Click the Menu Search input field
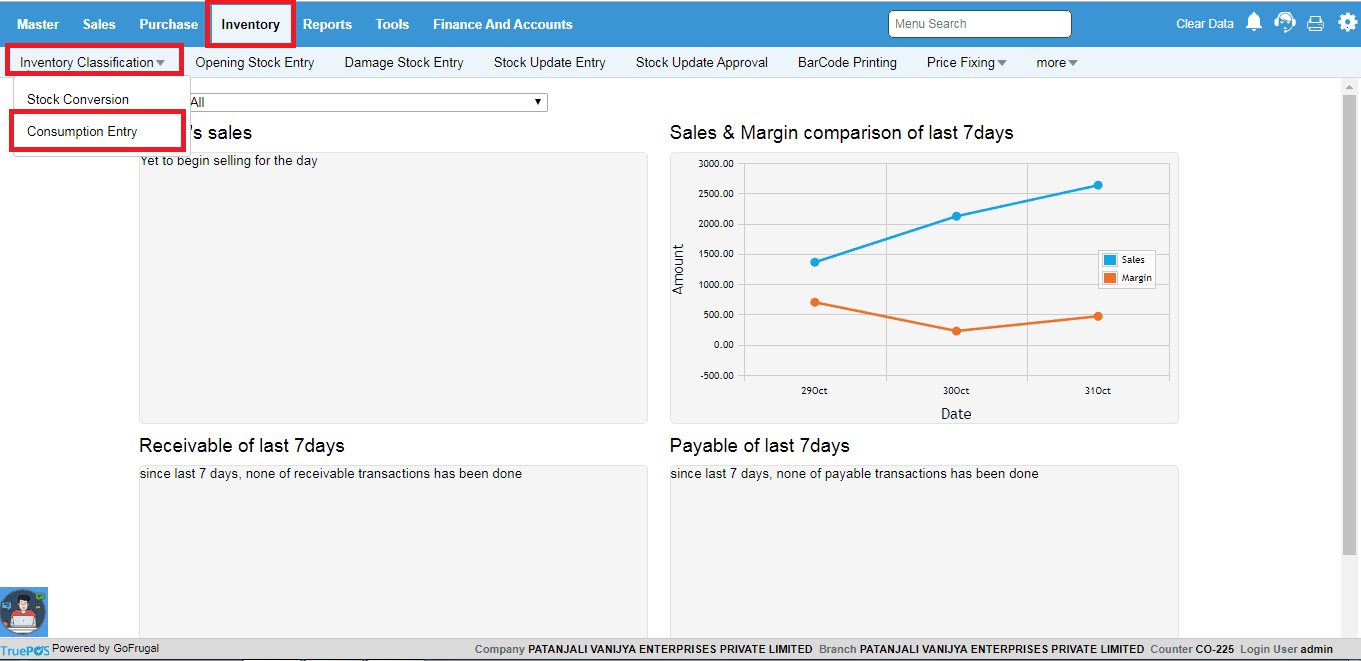1361x661 pixels. (979, 24)
